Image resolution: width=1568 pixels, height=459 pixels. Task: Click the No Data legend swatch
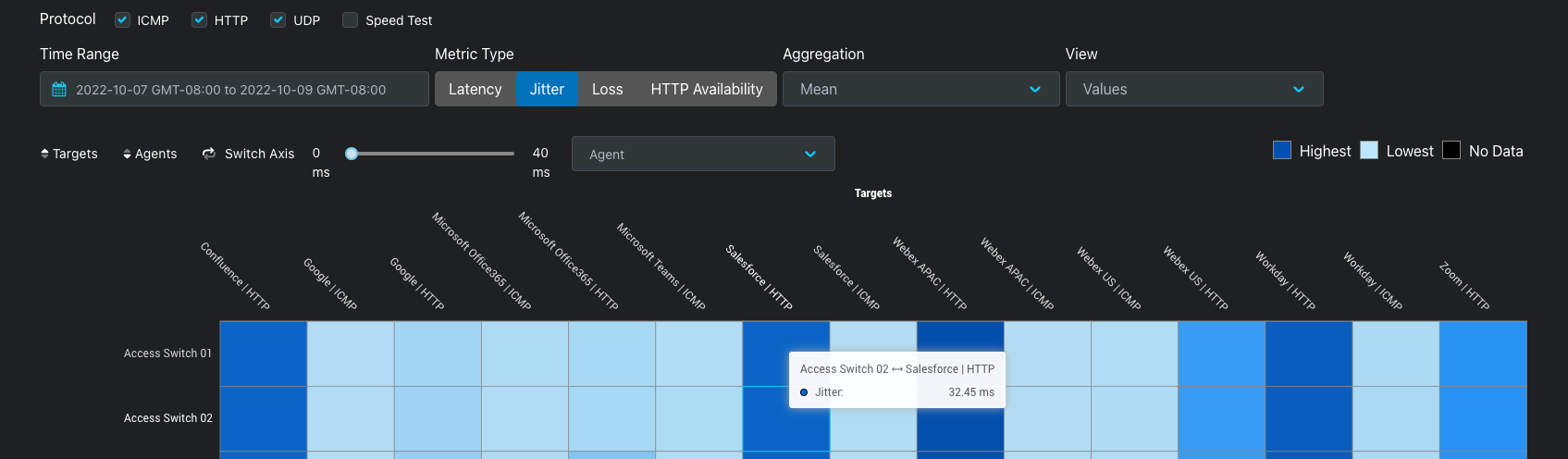(1451, 150)
